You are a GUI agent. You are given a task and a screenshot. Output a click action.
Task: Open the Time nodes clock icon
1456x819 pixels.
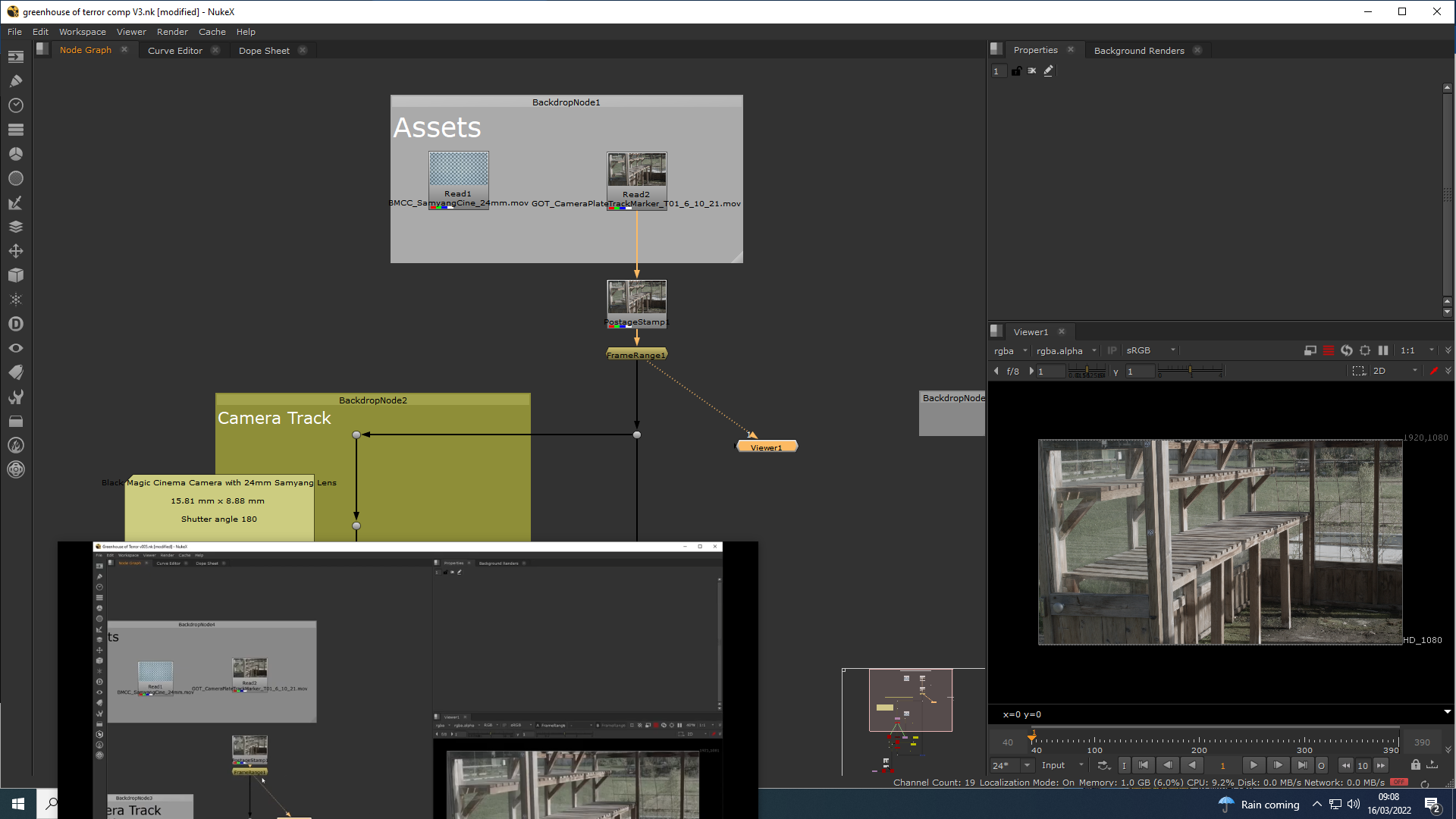point(16,105)
